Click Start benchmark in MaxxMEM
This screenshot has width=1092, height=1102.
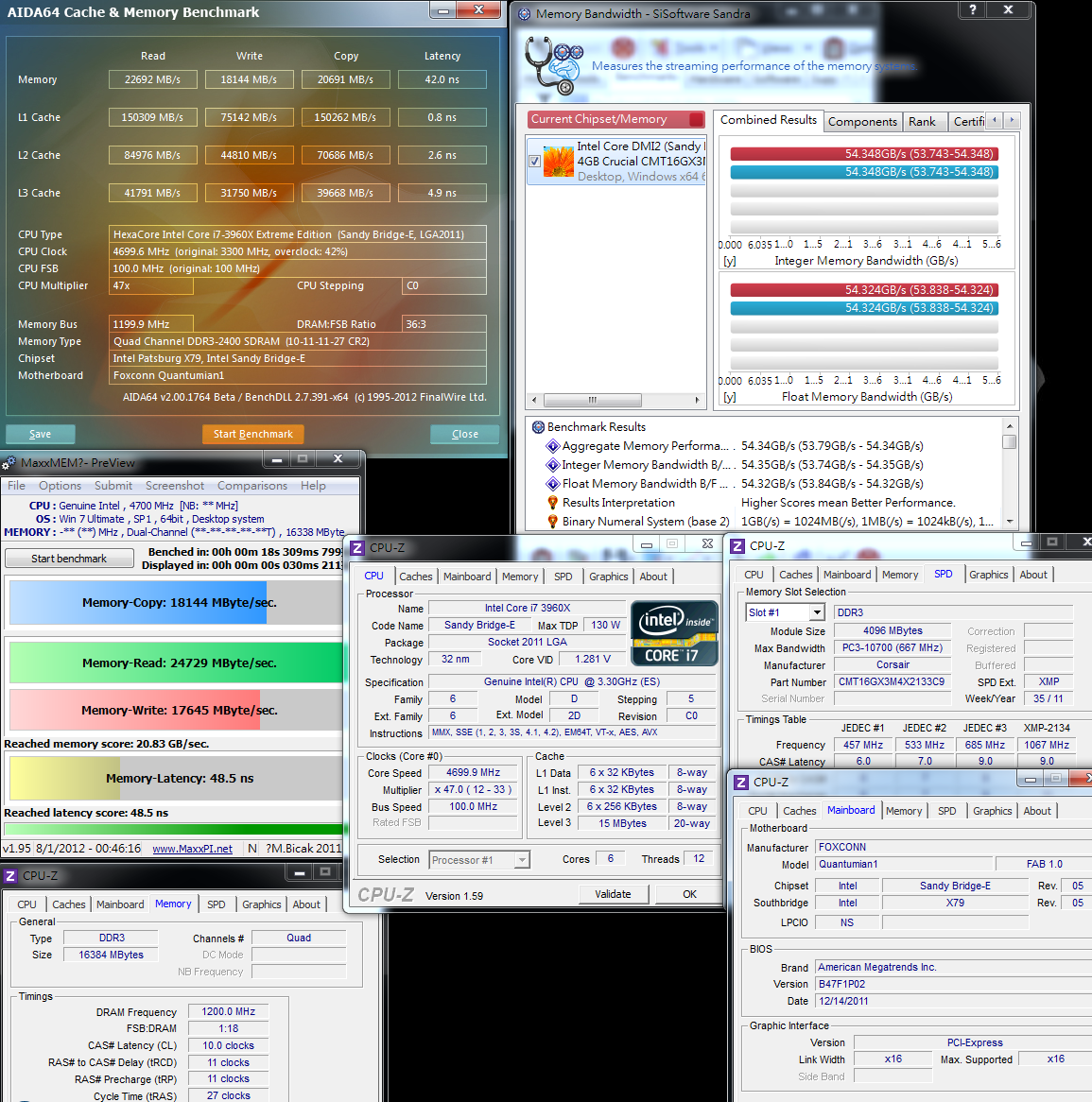coord(69,559)
